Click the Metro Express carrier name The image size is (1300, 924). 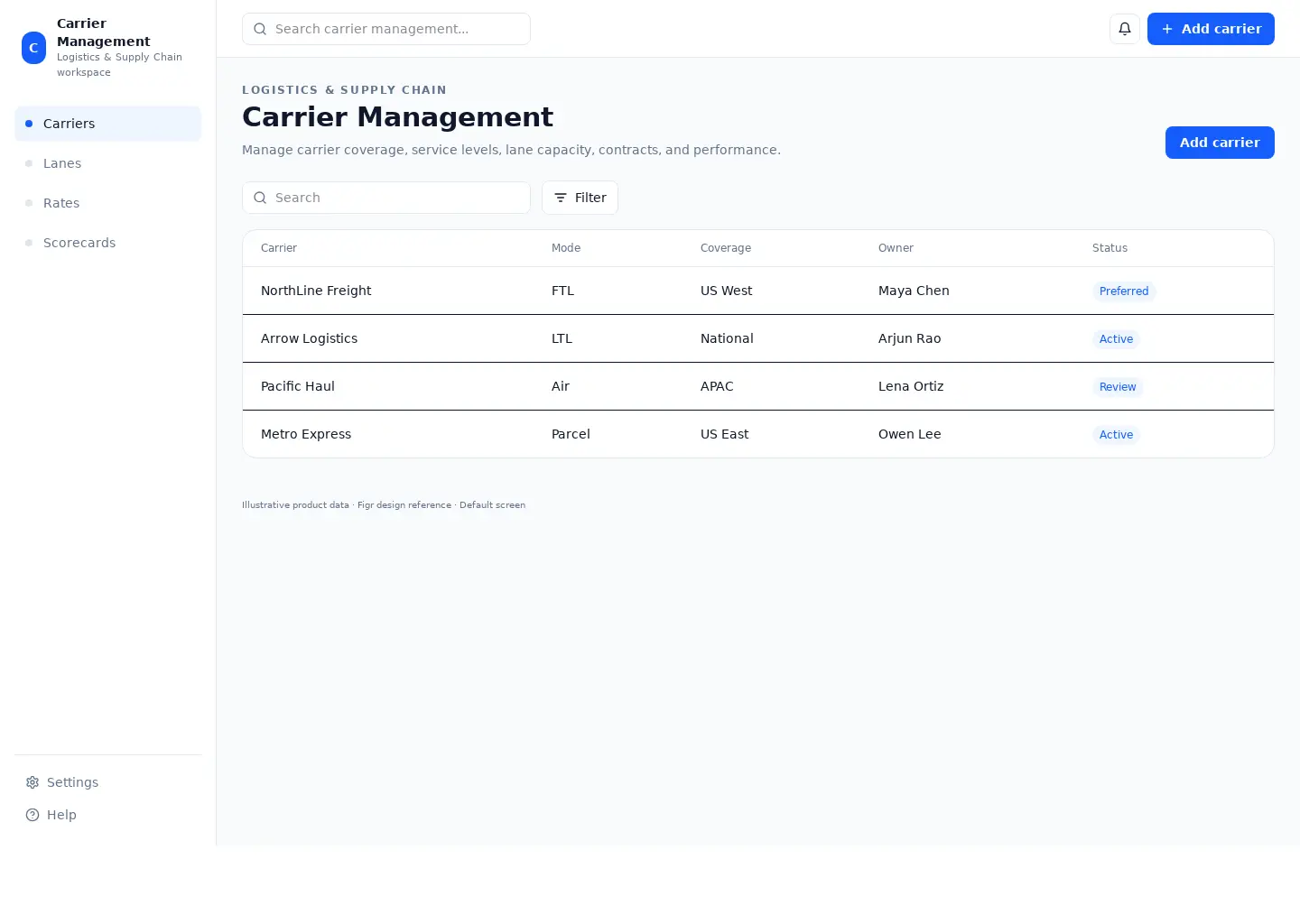coord(306,434)
